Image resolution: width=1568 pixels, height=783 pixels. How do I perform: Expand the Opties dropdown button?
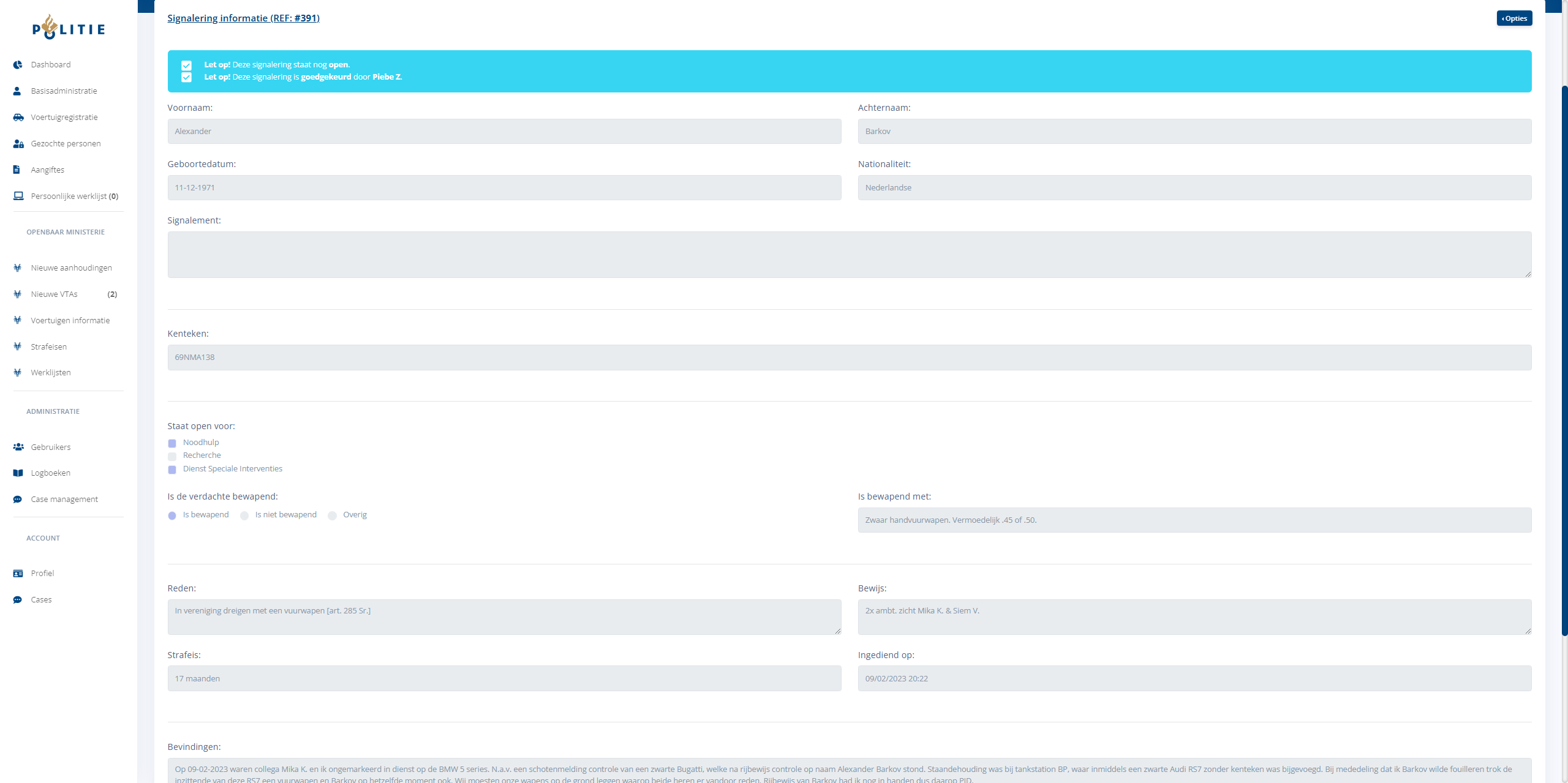[1514, 18]
